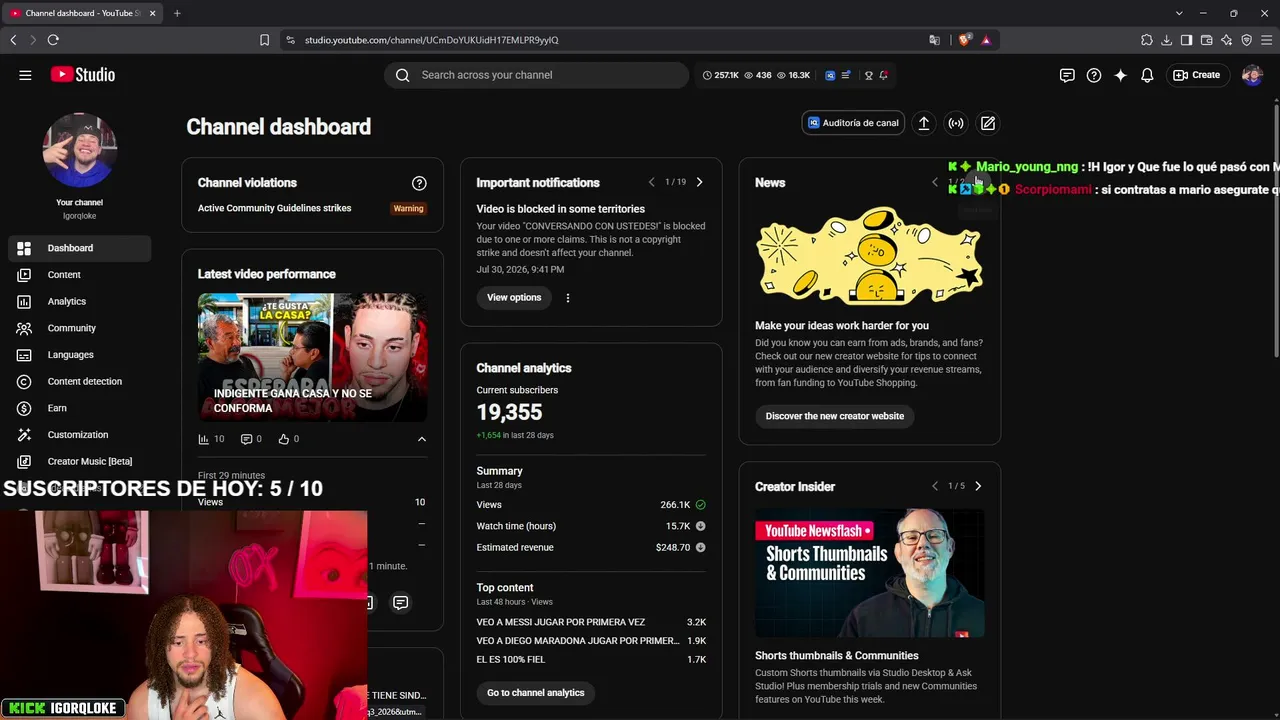Open Customization in the sidebar
1280x720 pixels.
click(80, 435)
